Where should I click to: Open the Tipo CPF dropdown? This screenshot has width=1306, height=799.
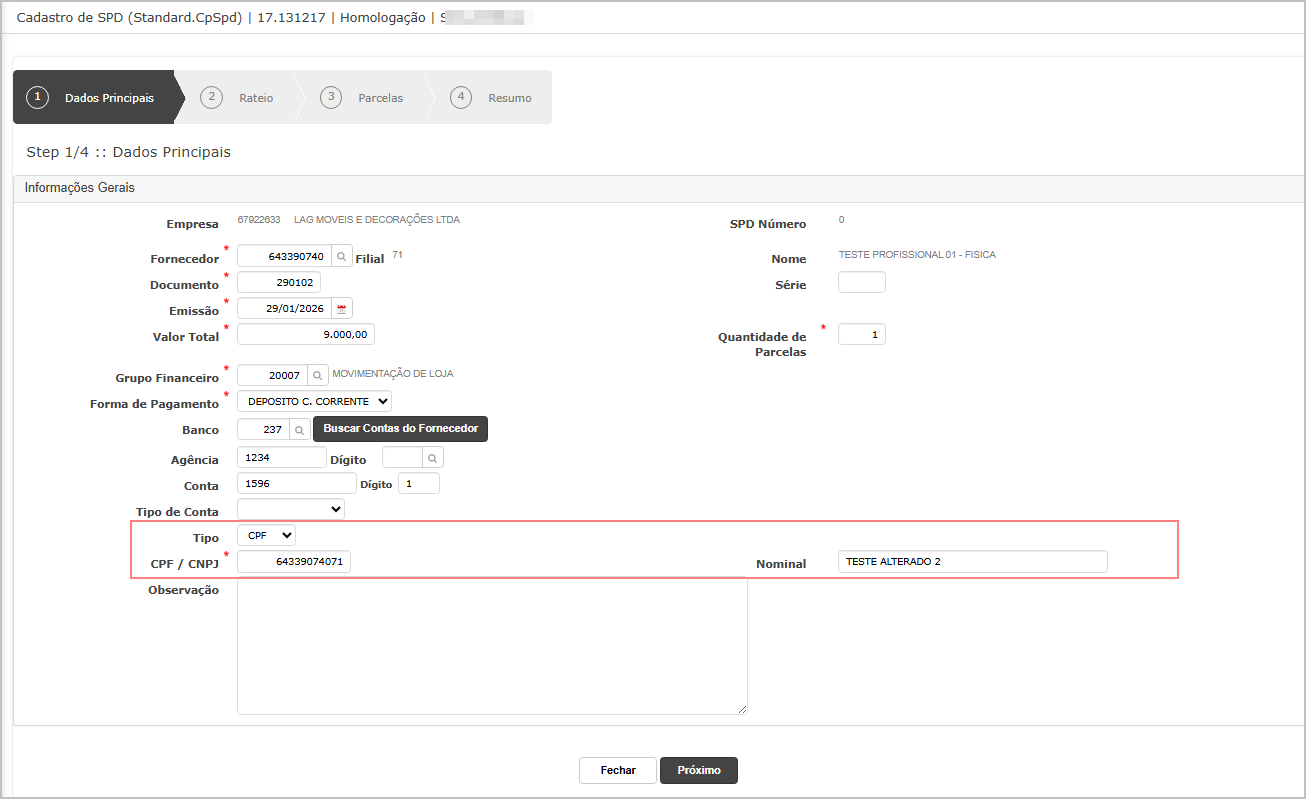coord(266,536)
